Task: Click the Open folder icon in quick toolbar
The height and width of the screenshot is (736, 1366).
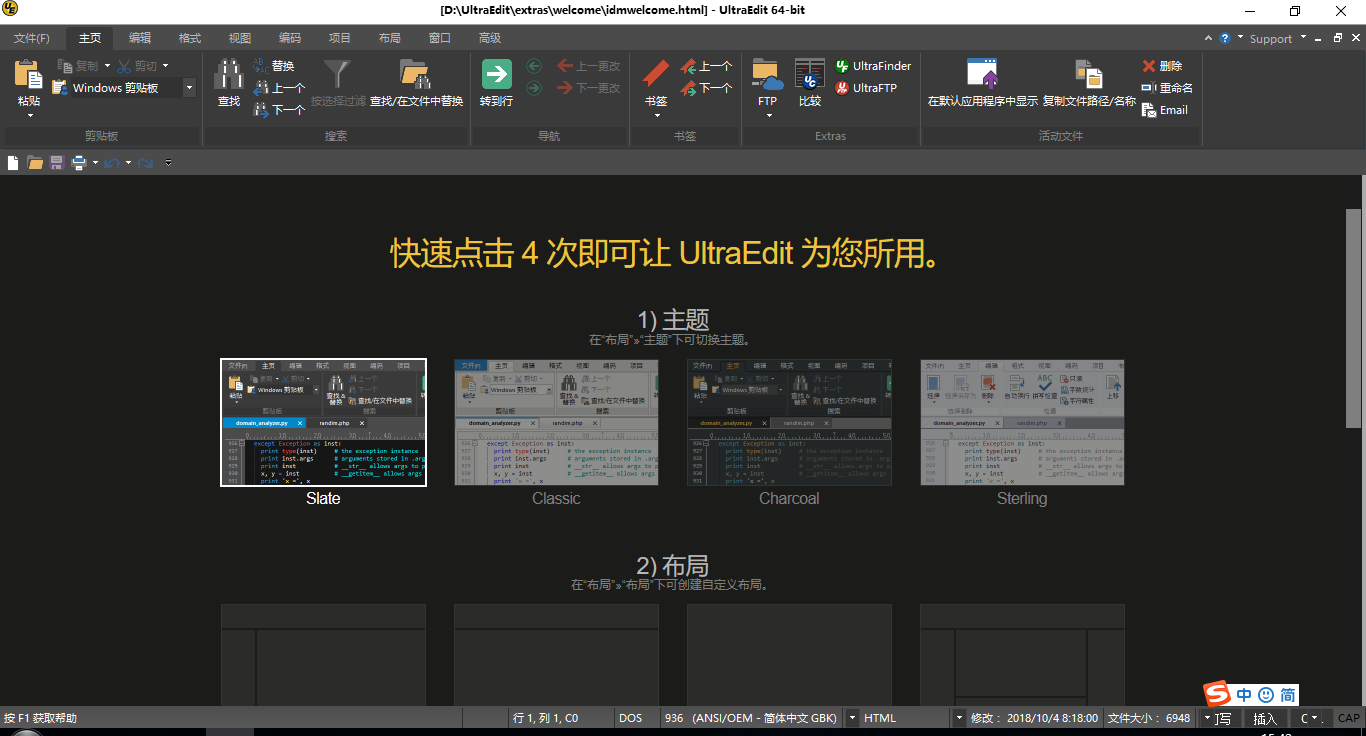Action: tap(35, 162)
